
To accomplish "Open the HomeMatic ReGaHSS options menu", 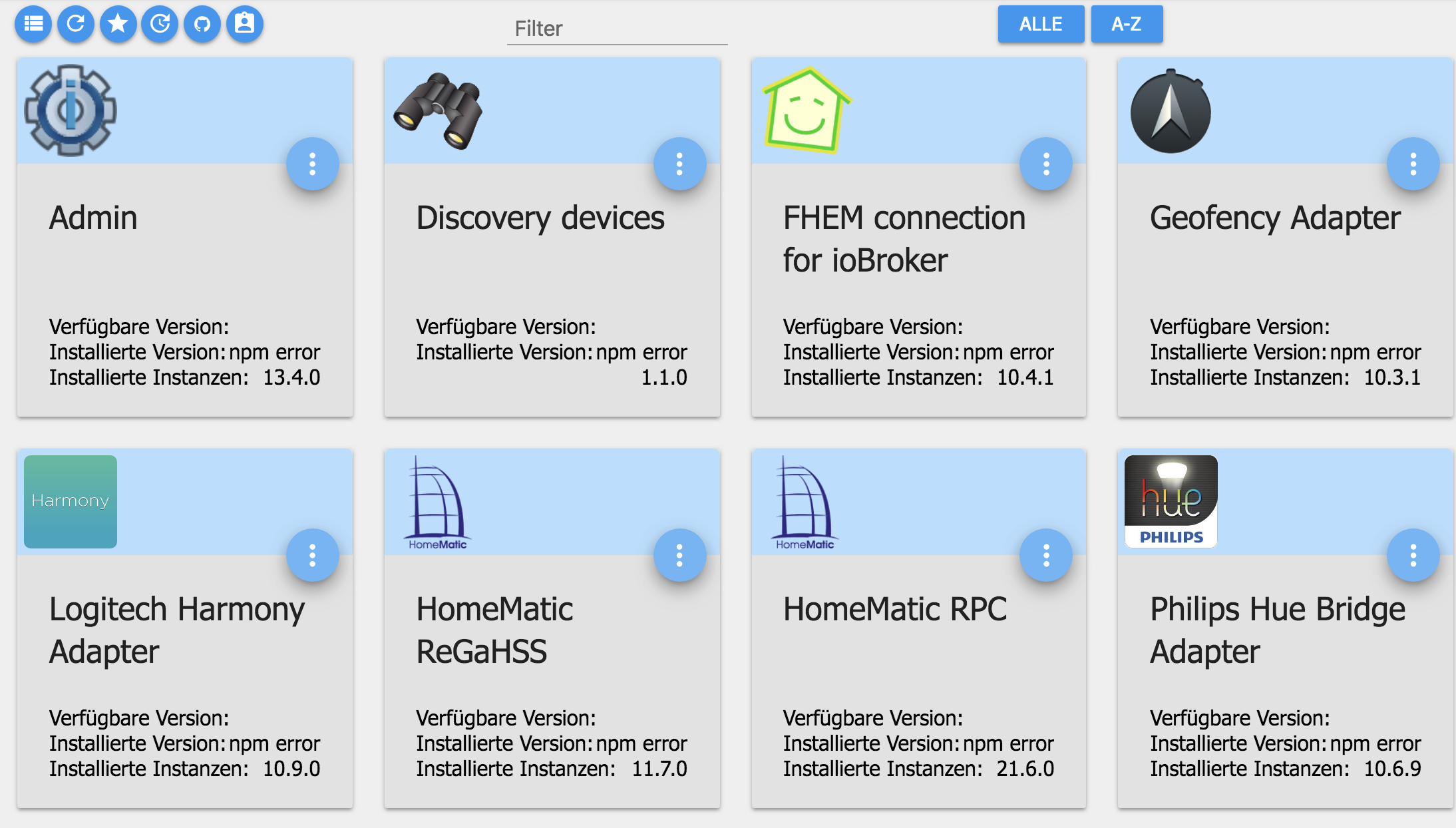I will 679,555.
